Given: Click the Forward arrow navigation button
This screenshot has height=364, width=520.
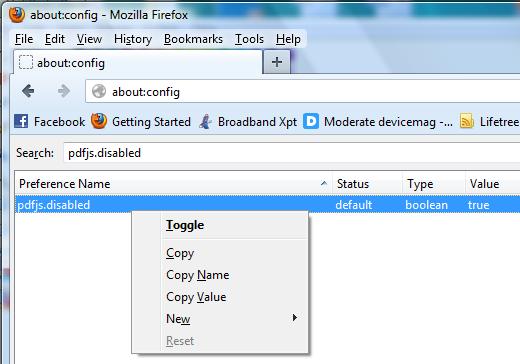Looking at the screenshot, I should click(64, 91).
